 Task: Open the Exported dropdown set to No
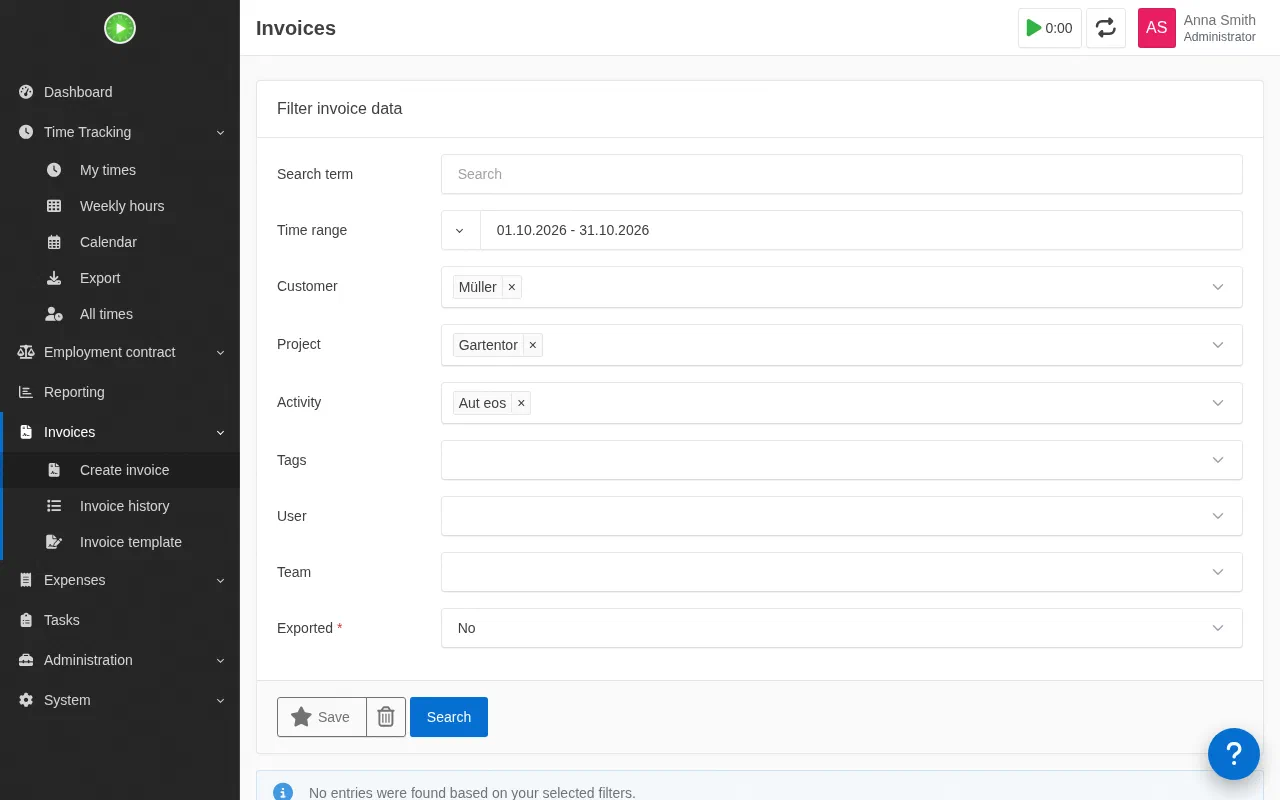tap(842, 628)
